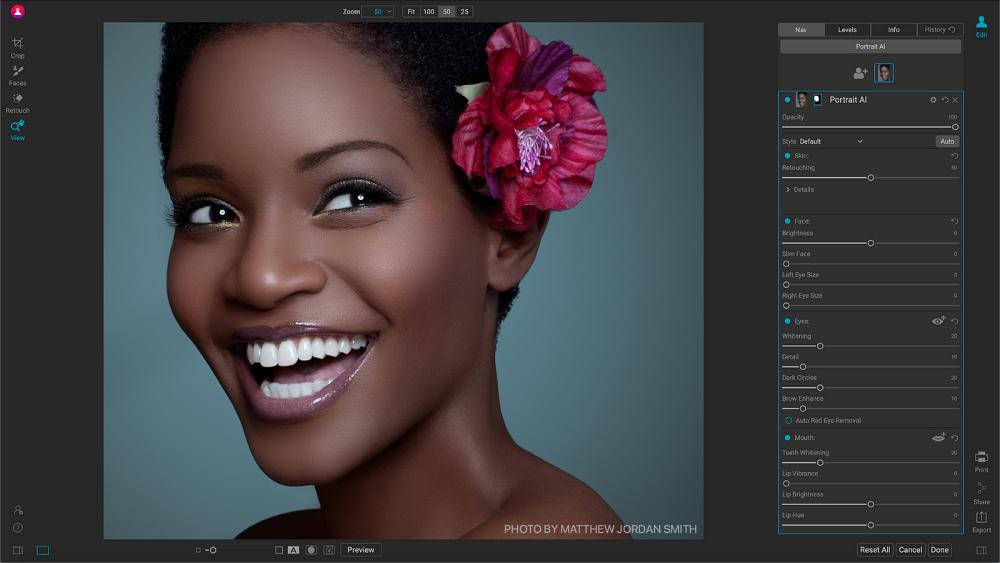Expand the skin Details section
Screen dimensions: 1000x563
click(788, 189)
